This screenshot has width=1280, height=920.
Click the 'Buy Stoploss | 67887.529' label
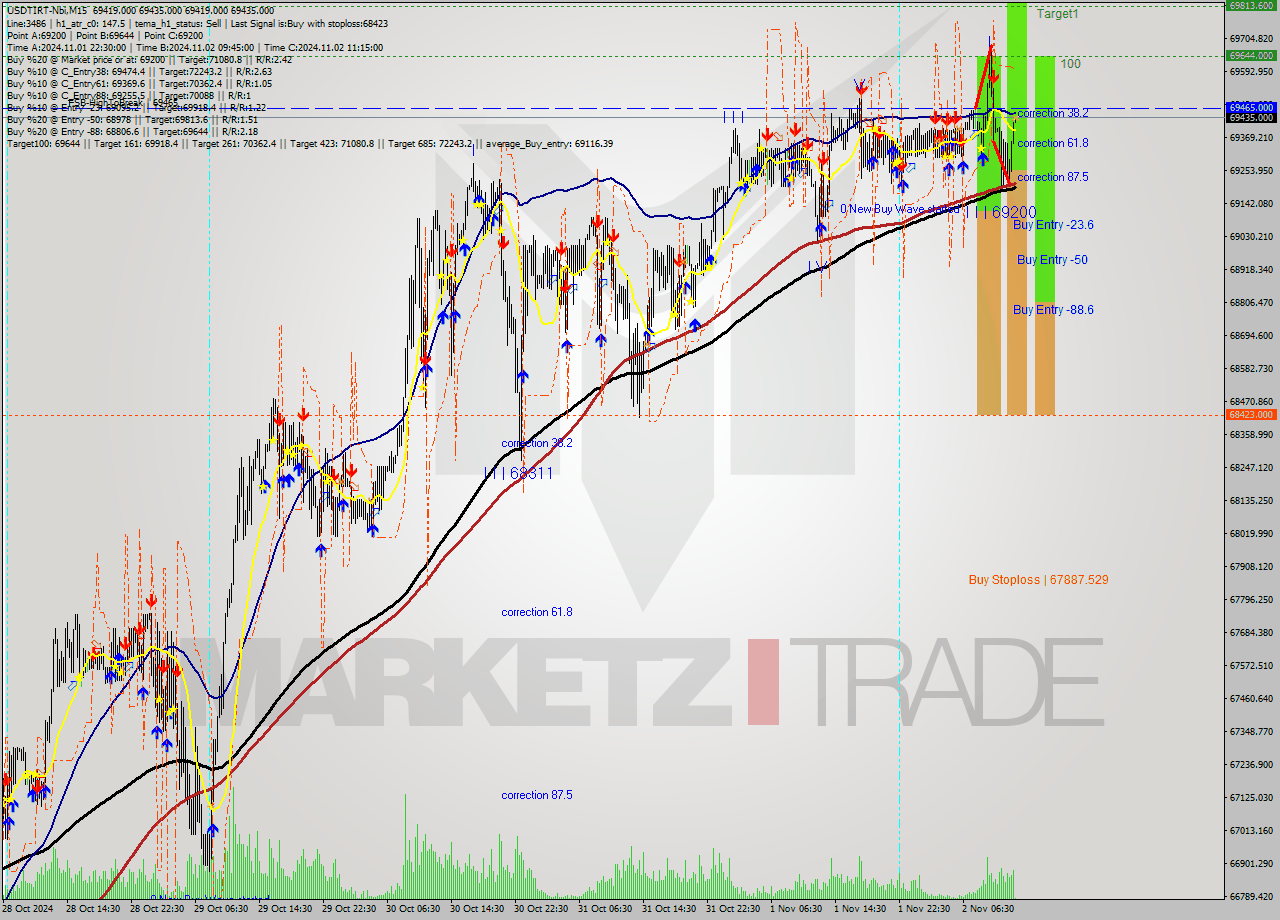click(x=1038, y=580)
